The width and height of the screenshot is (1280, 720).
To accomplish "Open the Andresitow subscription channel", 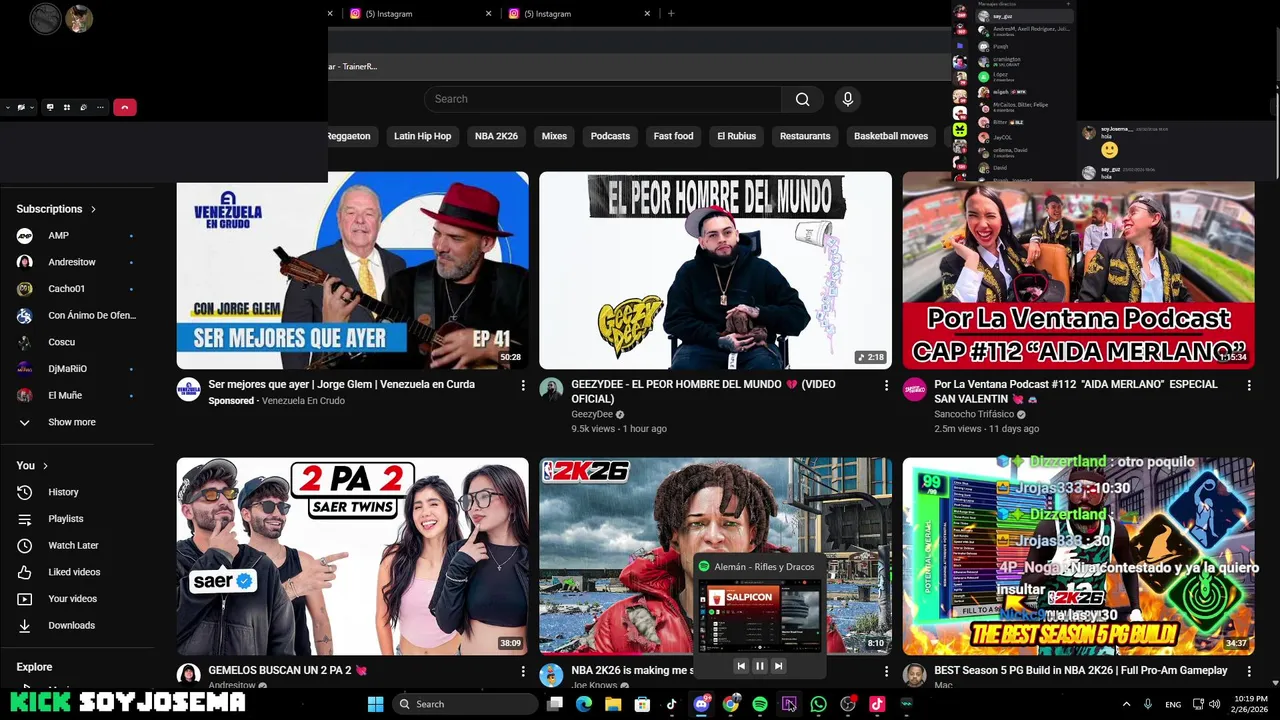I will pos(72,262).
